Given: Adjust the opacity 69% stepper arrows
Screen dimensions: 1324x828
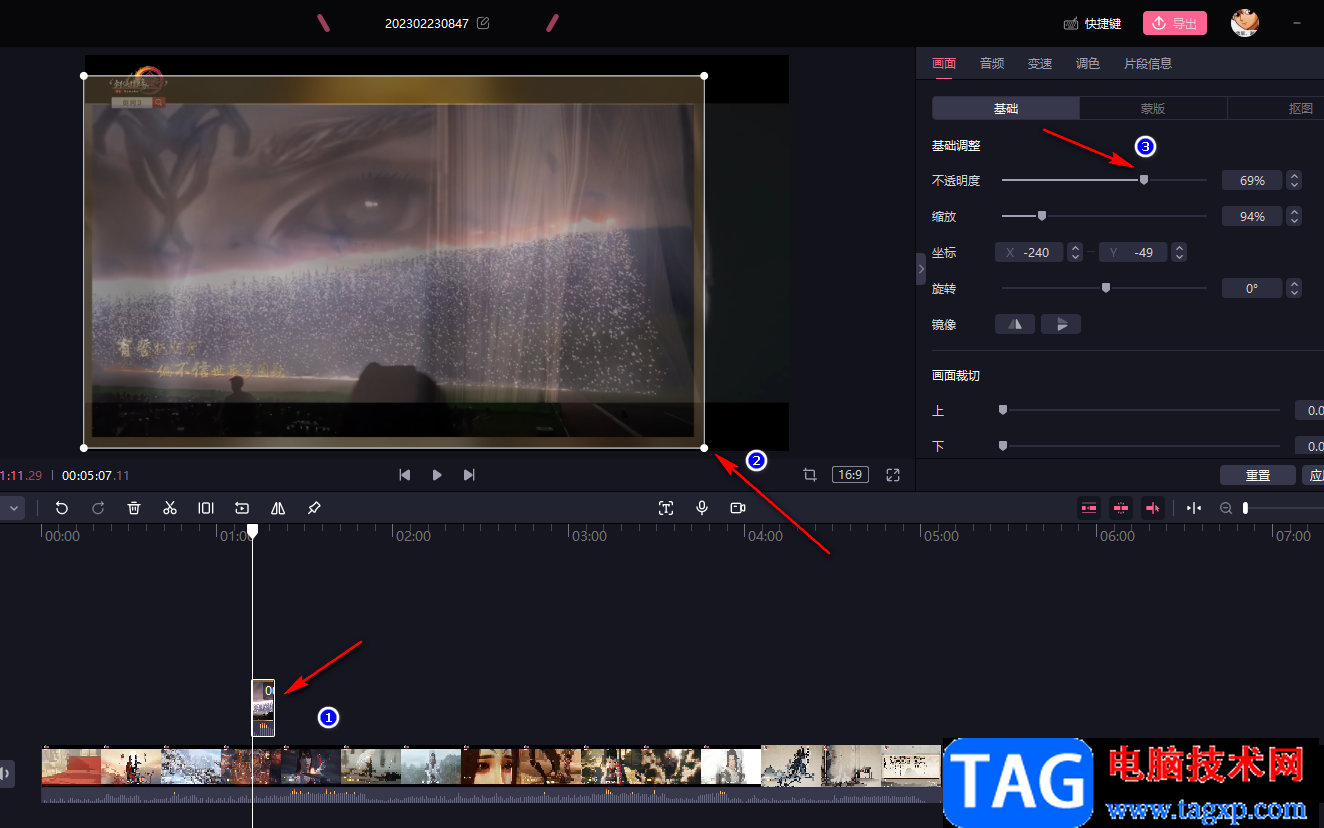Looking at the screenshot, I should pos(1294,181).
